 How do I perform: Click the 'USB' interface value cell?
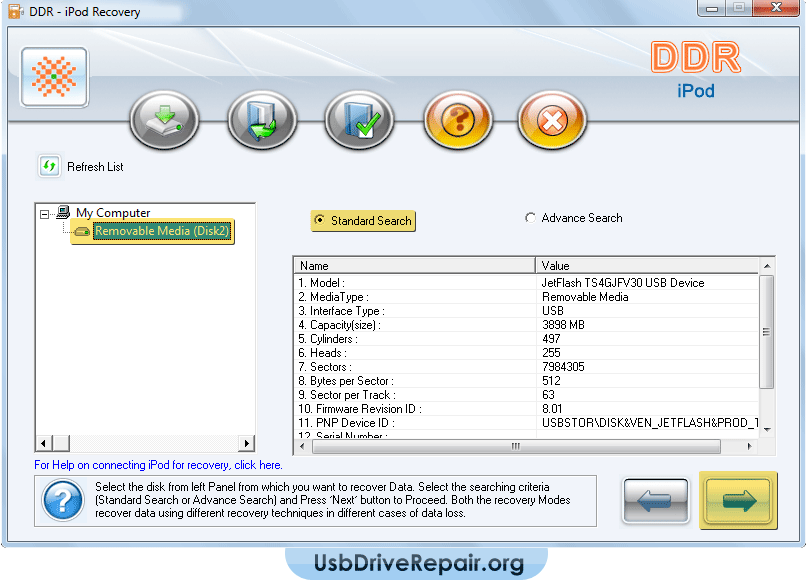click(x=553, y=311)
